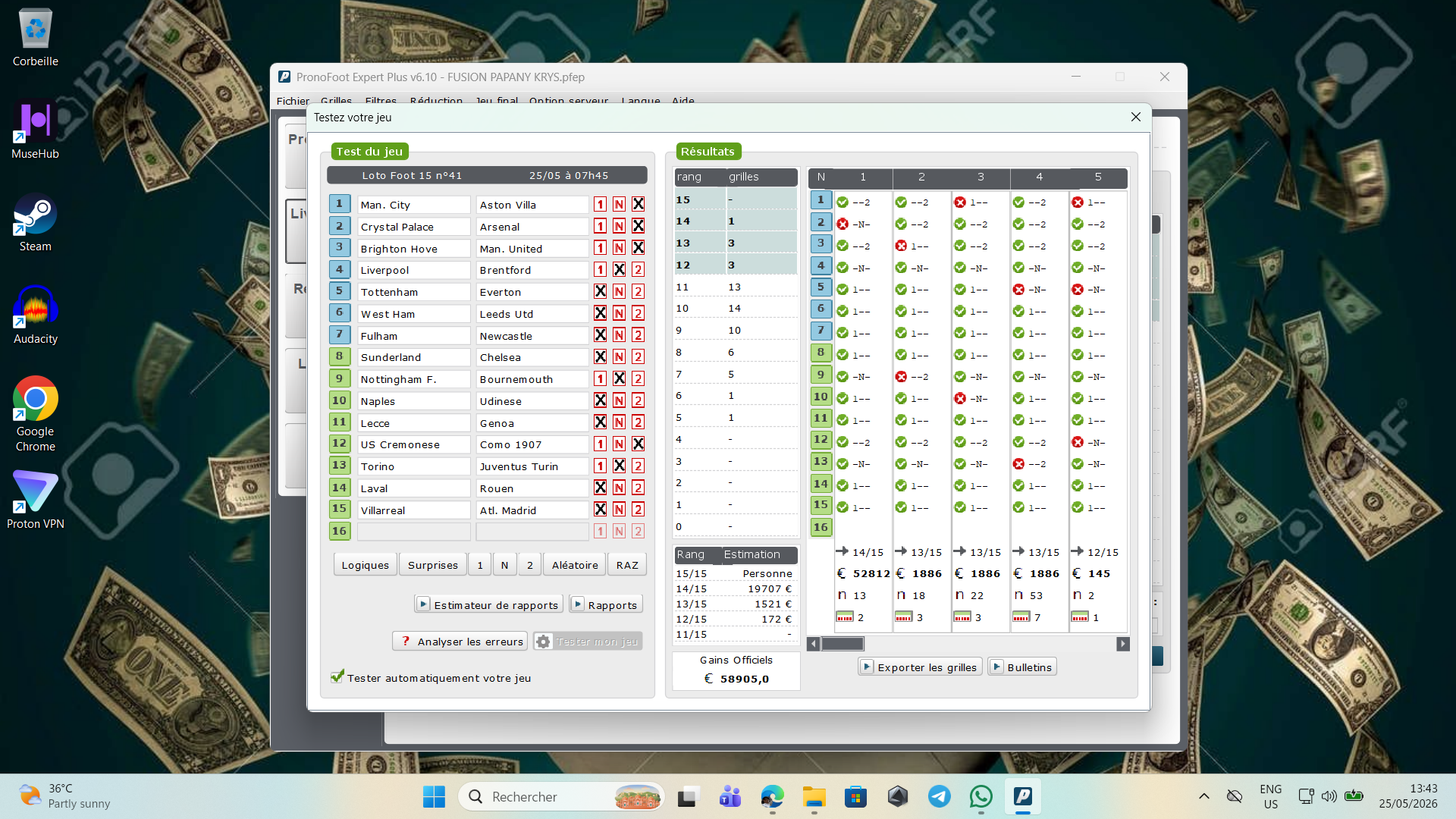Close the Testez votre jeu dialog
Viewport: 1456px width, 819px height.
[x=1136, y=118]
